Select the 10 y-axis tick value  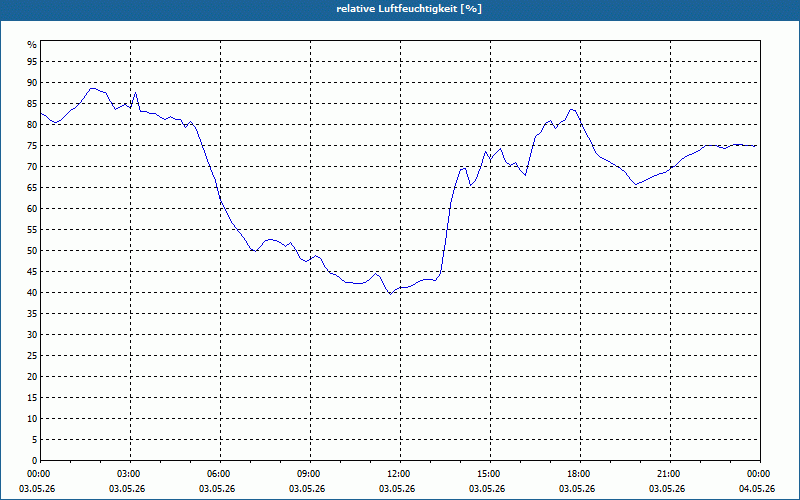pyautogui.click(x=32, y=418)
